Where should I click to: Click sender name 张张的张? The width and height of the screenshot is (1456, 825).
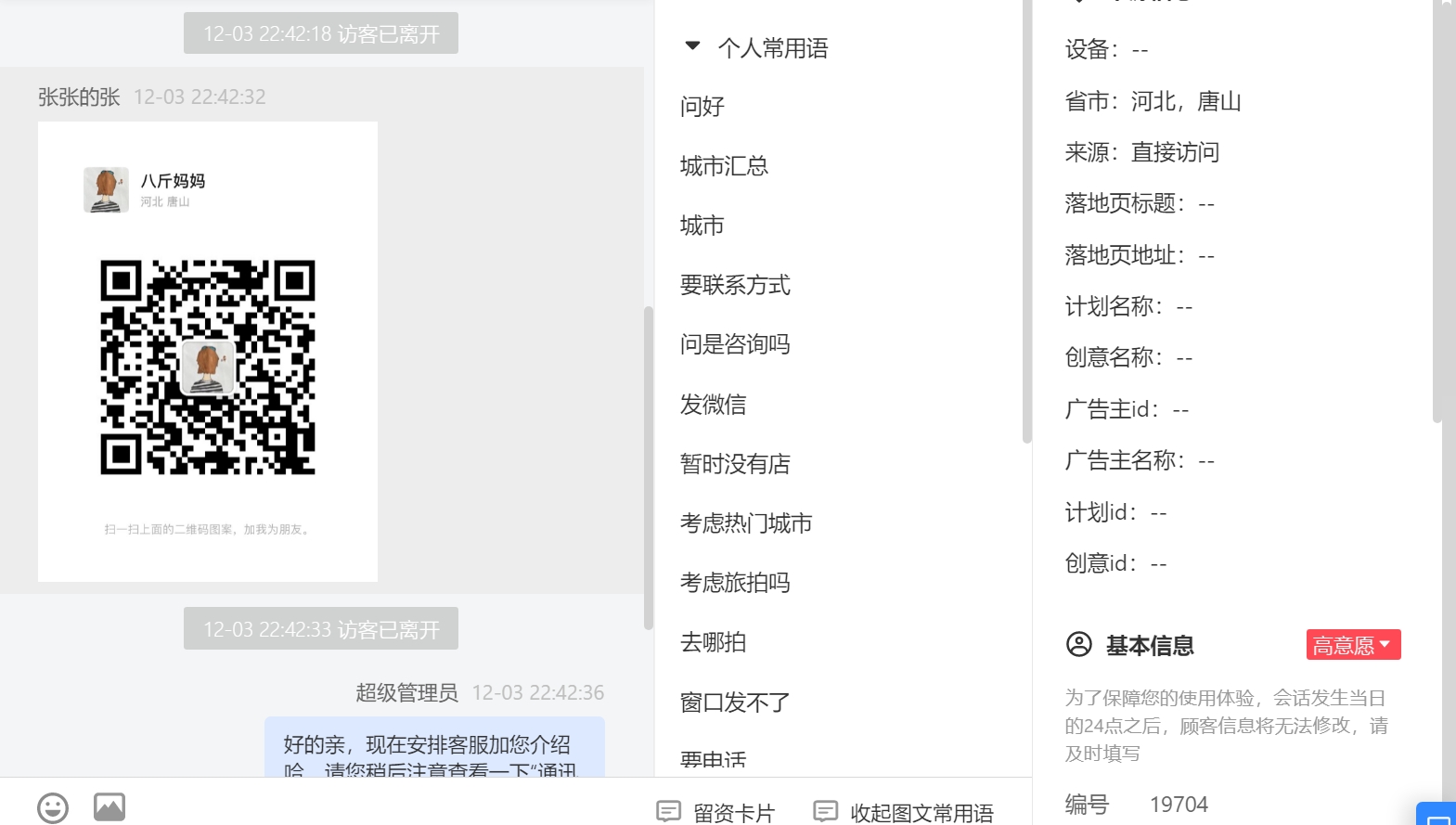pos(79,97)
